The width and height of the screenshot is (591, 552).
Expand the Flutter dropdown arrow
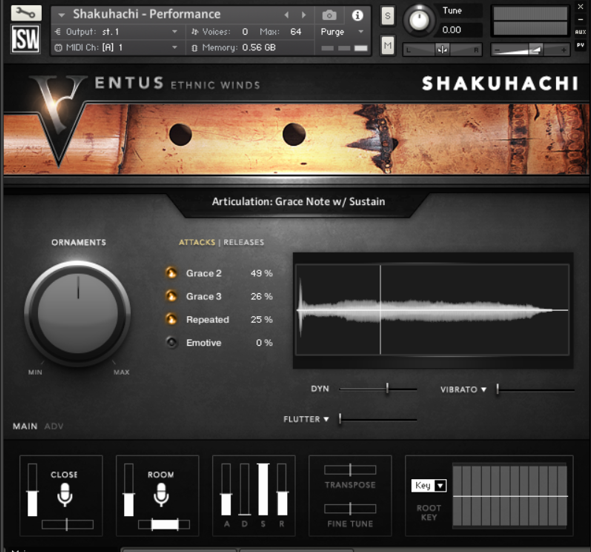click(x=326, y=419)
